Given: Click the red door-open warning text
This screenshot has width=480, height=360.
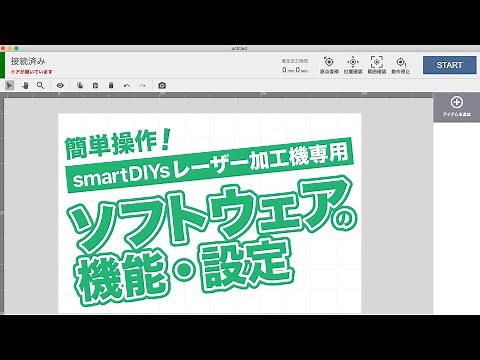Looking at the screenshot, I should point(32,72).
